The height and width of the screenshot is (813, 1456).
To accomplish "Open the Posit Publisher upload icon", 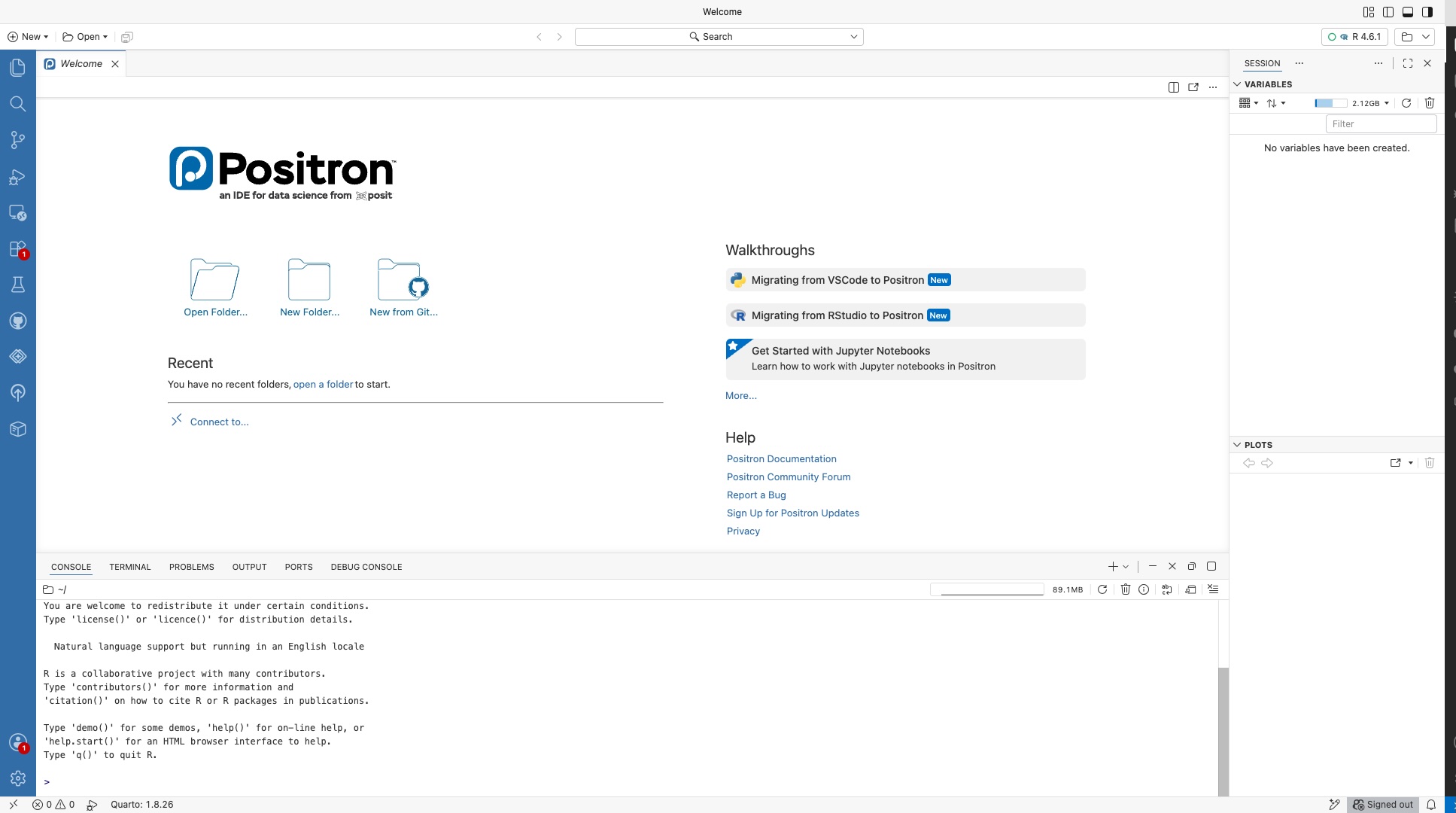I will [x=18, y=392].
